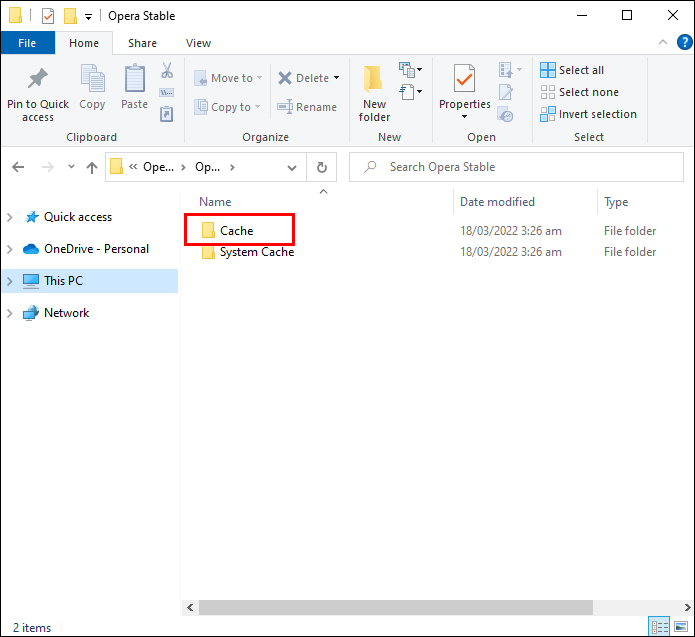Open the address bar history dropdown

292,168
